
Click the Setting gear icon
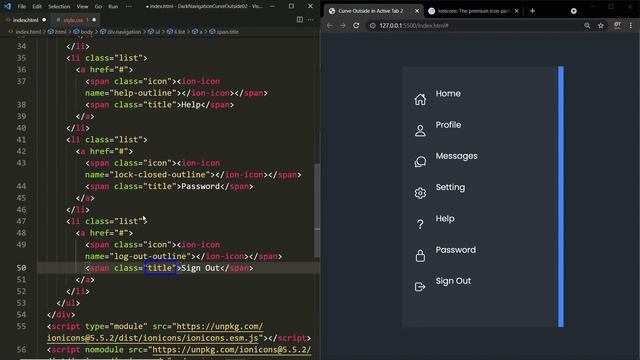(420, 193)
